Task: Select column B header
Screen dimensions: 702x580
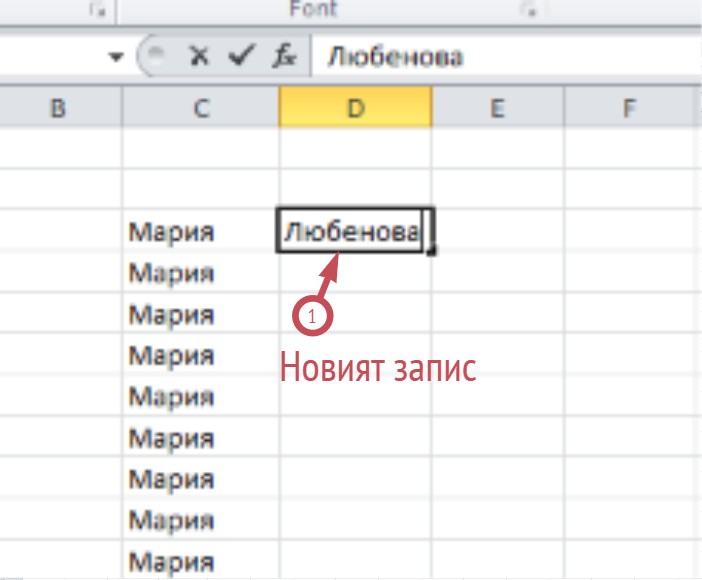Action: (x=58, y=107)
